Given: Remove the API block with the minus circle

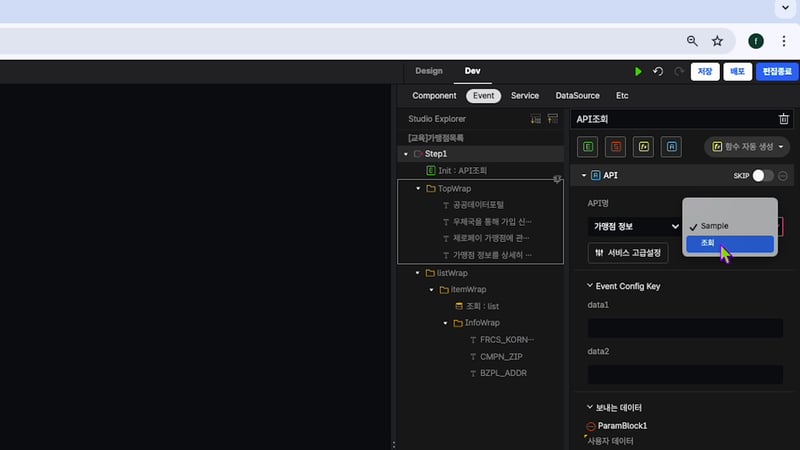Looking at the screenshot, I should coord(783,176).
